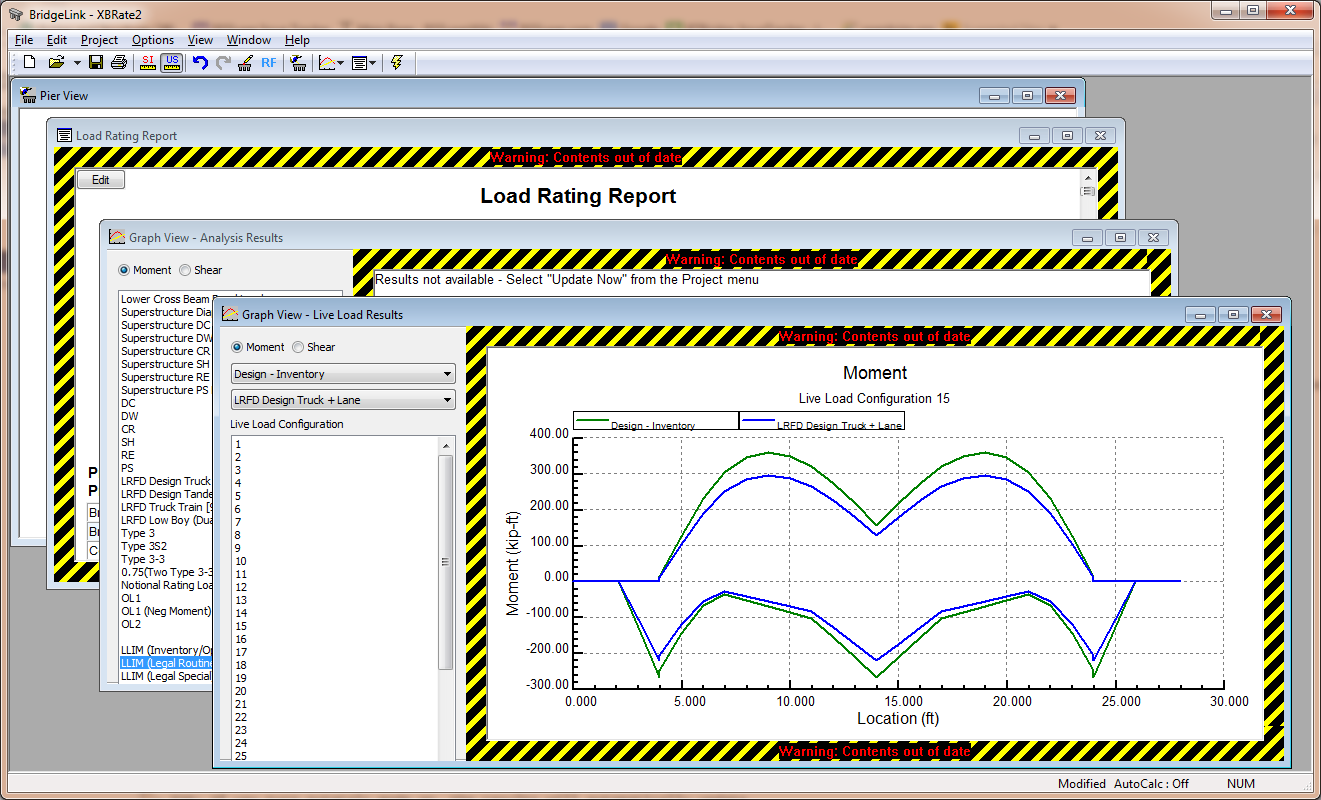Expand the LRFD Design Truck + Lane dropdown
1321x800 pixels.
[x=343, y=400]
